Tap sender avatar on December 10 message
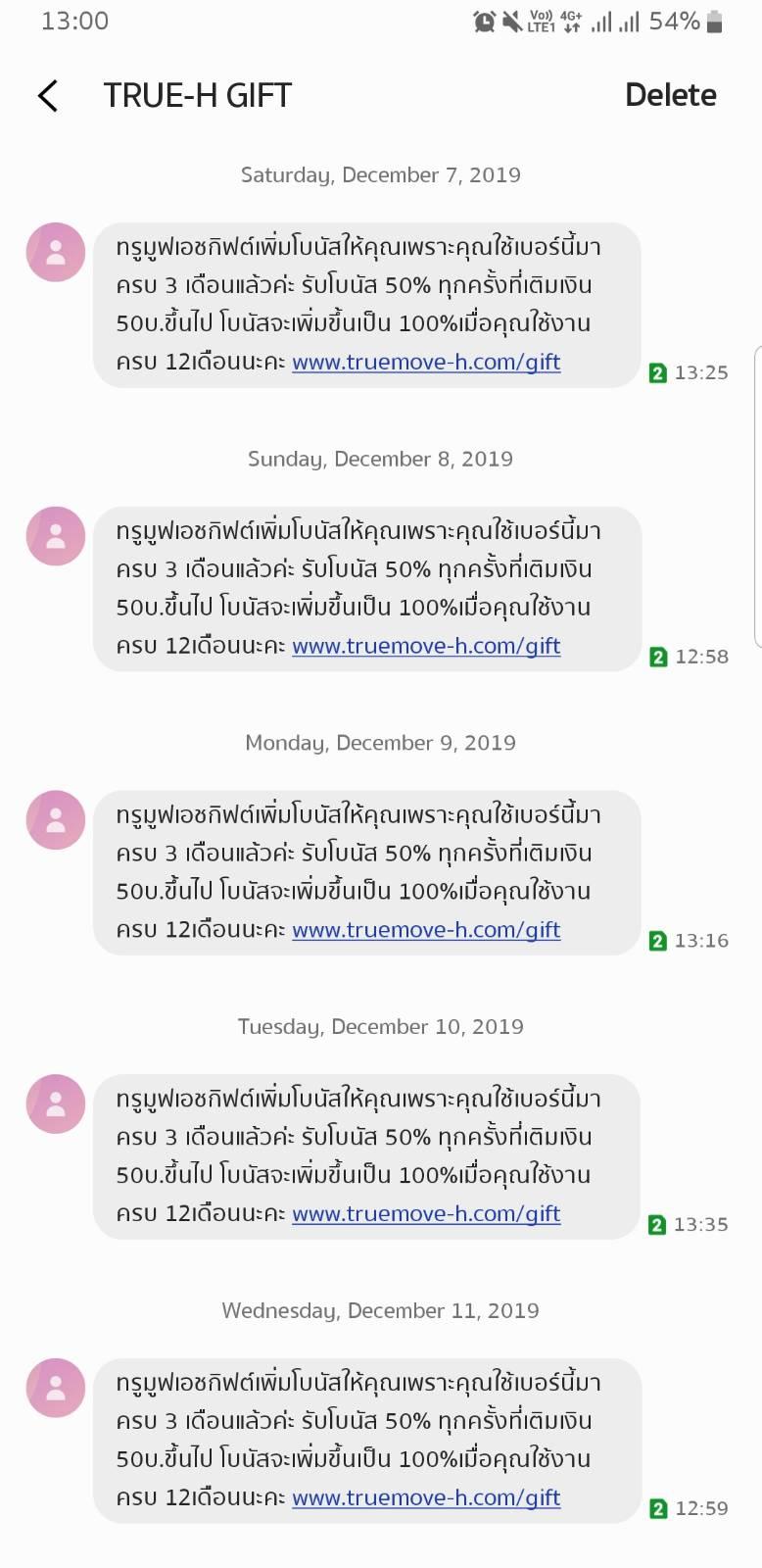 coord(56,1104)
